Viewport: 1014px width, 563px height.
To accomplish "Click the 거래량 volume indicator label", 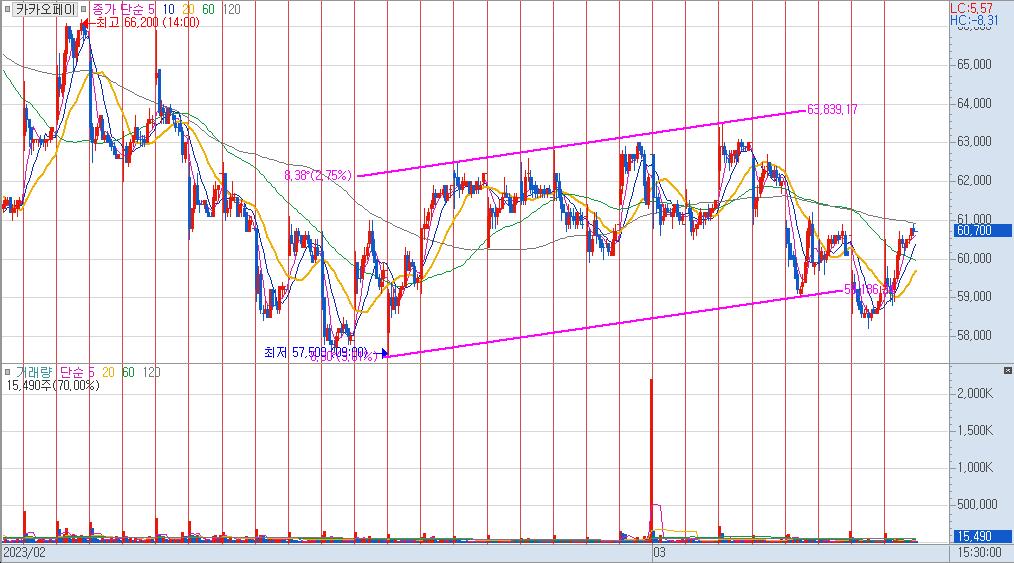I will tap(34, 372).
